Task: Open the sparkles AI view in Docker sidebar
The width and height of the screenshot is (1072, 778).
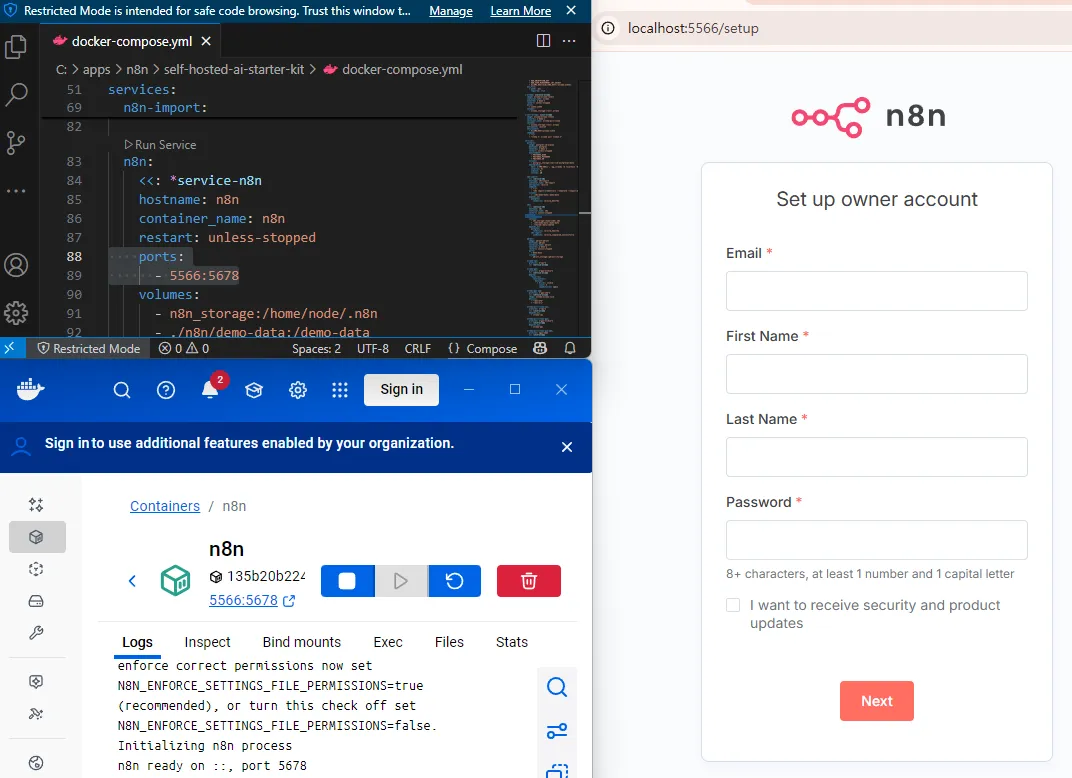Action: click(x=36, y=505)
